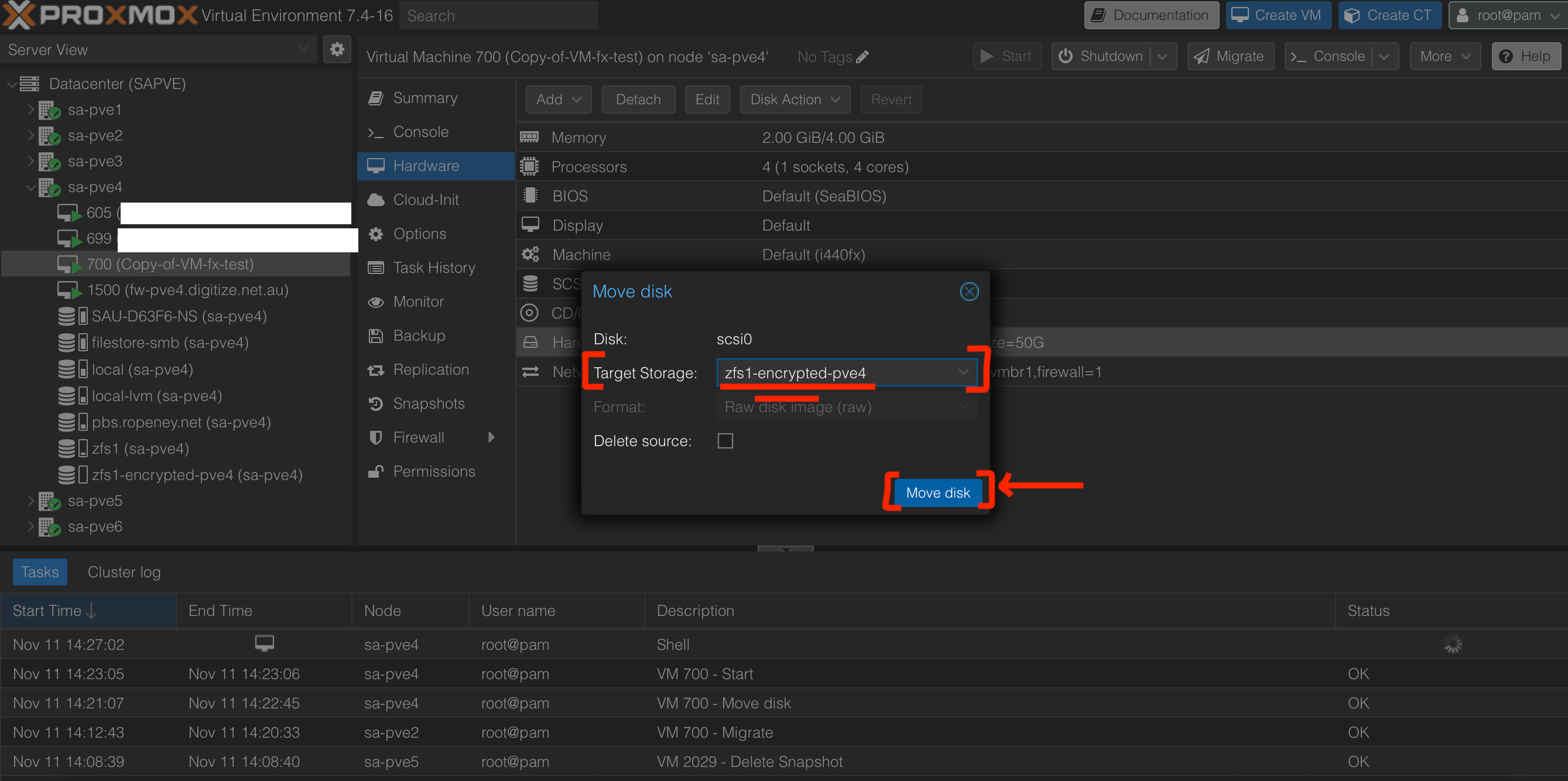Click the Shell task loading spinner
Image resolution: width=1568 pixels, height=781 pixels.
point(1454,644)
